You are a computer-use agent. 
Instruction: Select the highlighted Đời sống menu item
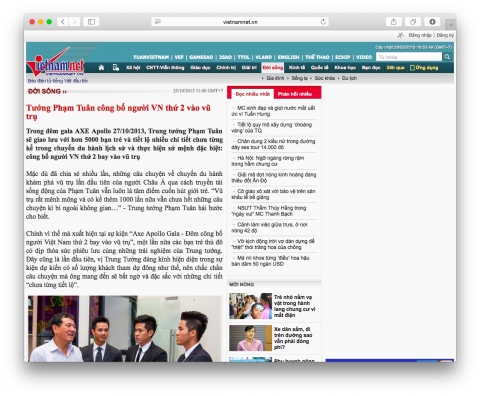pos(272,68)
